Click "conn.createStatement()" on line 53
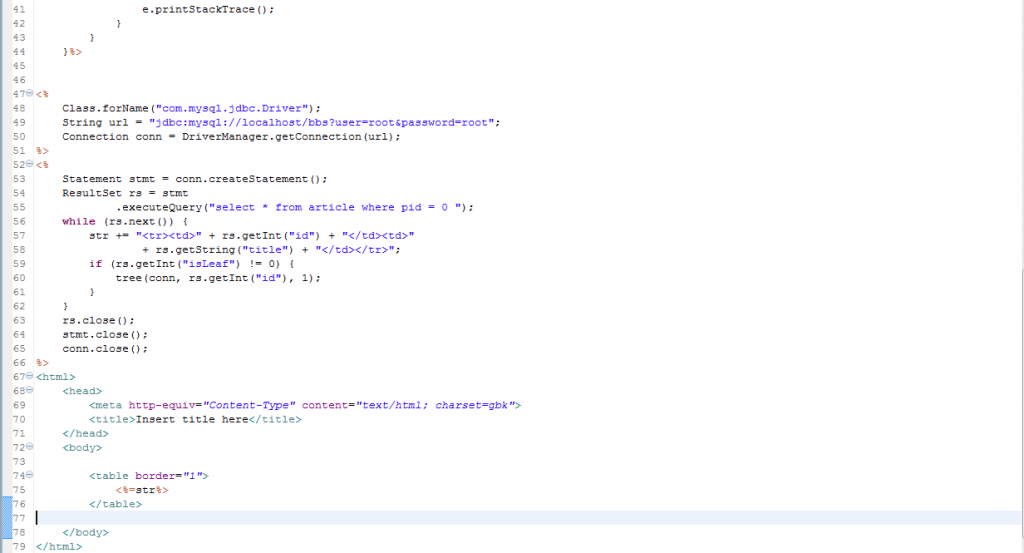The image size is (1024, 553). tap(248, 179)
